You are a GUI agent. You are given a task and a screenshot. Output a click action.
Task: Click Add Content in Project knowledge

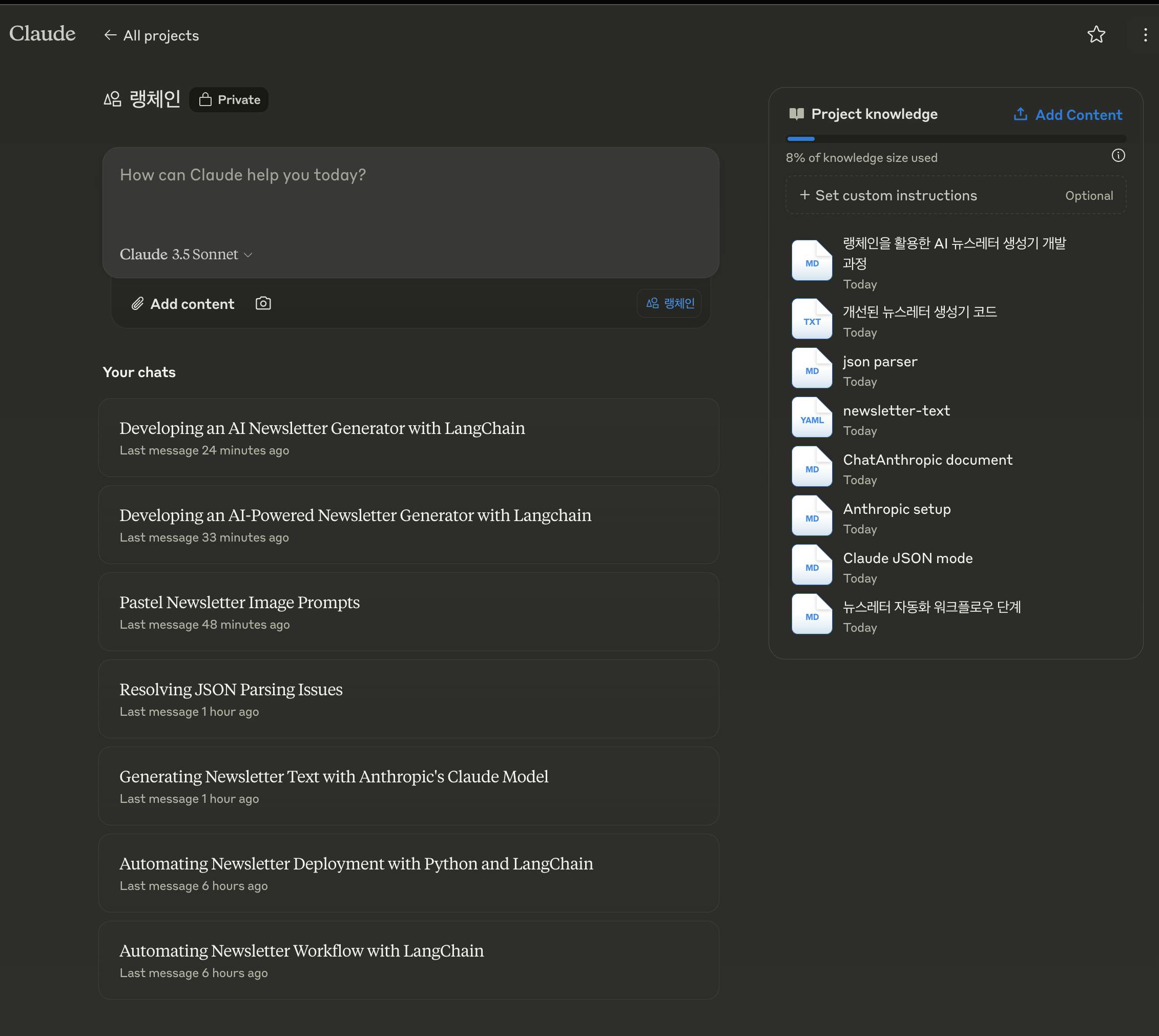point(1067,114)
